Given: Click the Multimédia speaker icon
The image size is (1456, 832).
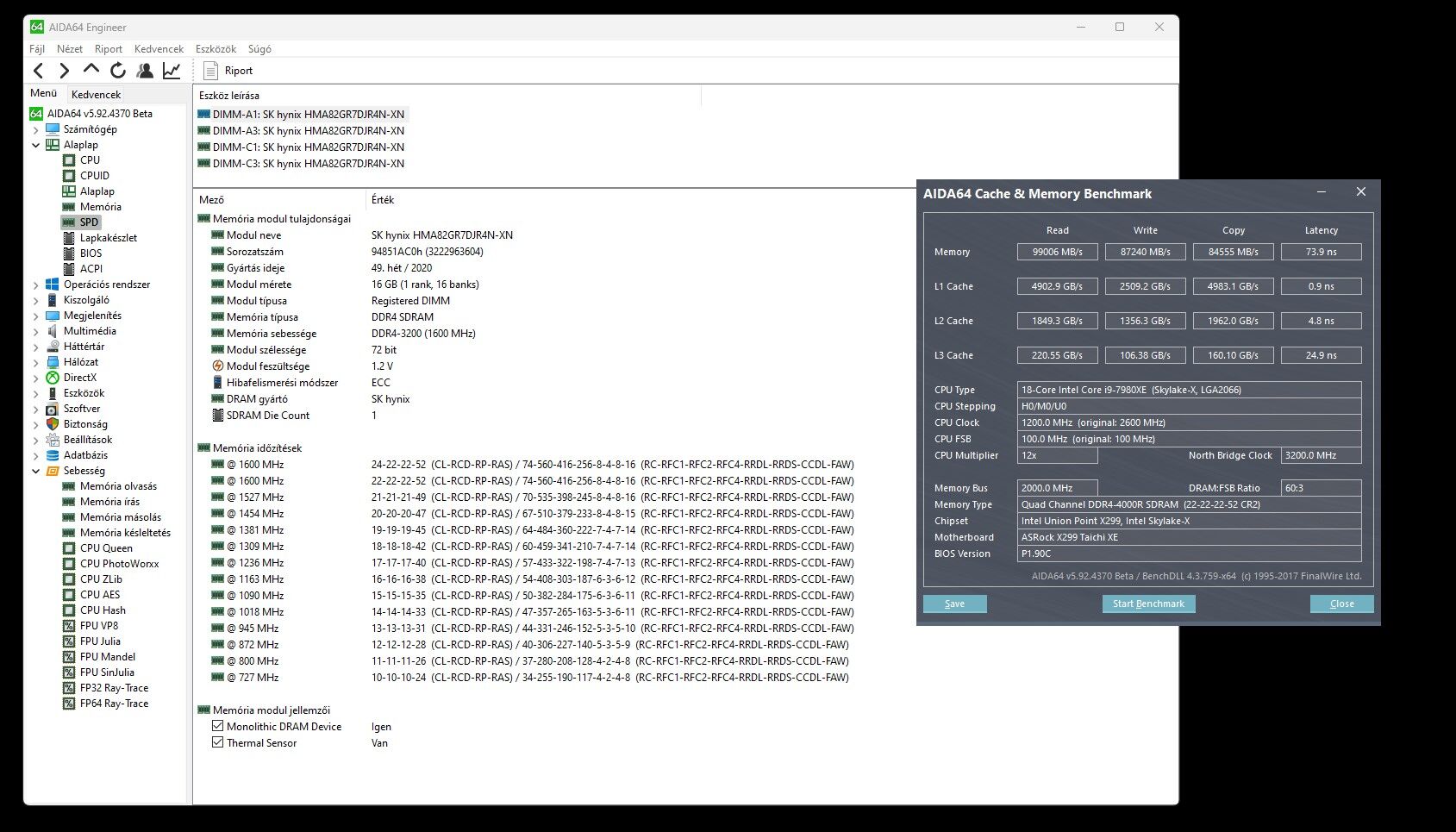Looking at the screenshot, I should [x=53, y=331].
